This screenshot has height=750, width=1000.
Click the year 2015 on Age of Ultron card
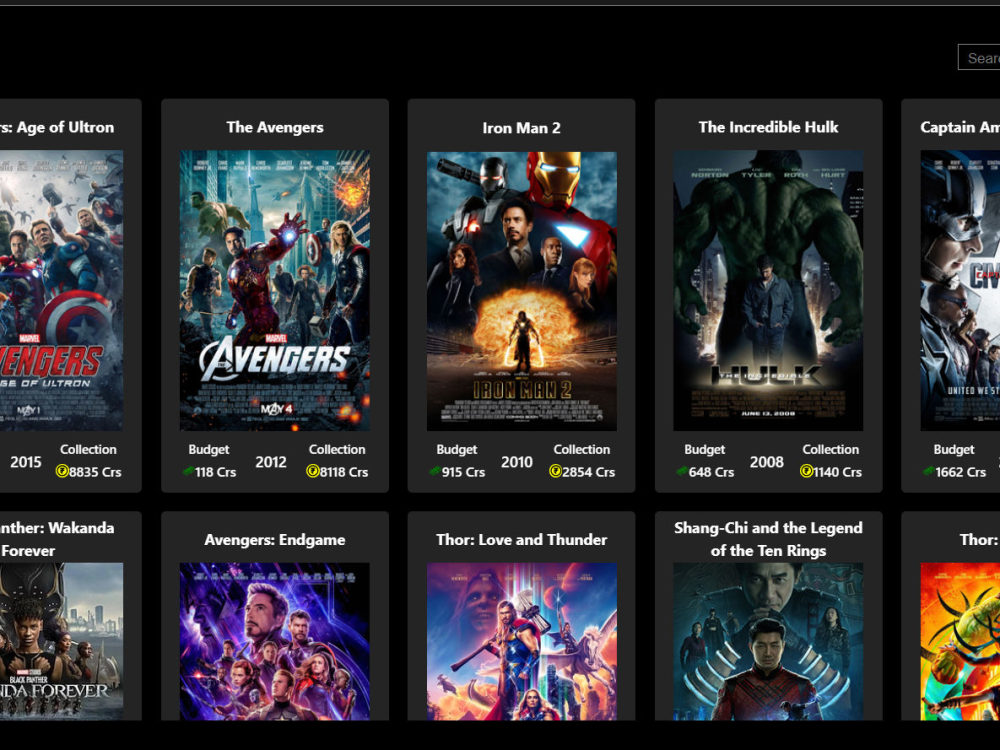26,462
